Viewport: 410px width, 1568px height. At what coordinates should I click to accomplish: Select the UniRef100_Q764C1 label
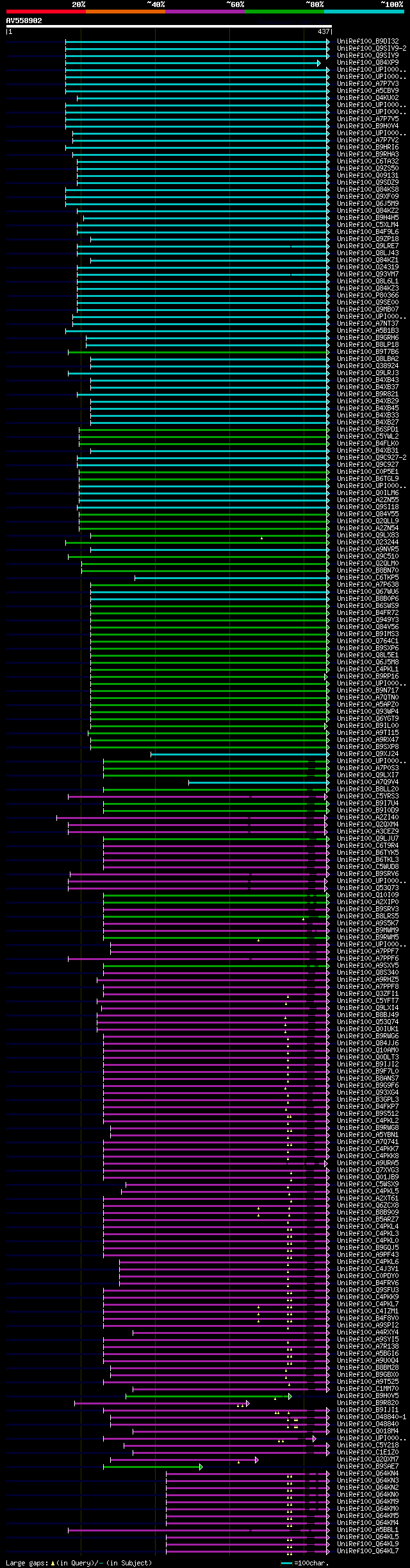[x=368, y=641]
